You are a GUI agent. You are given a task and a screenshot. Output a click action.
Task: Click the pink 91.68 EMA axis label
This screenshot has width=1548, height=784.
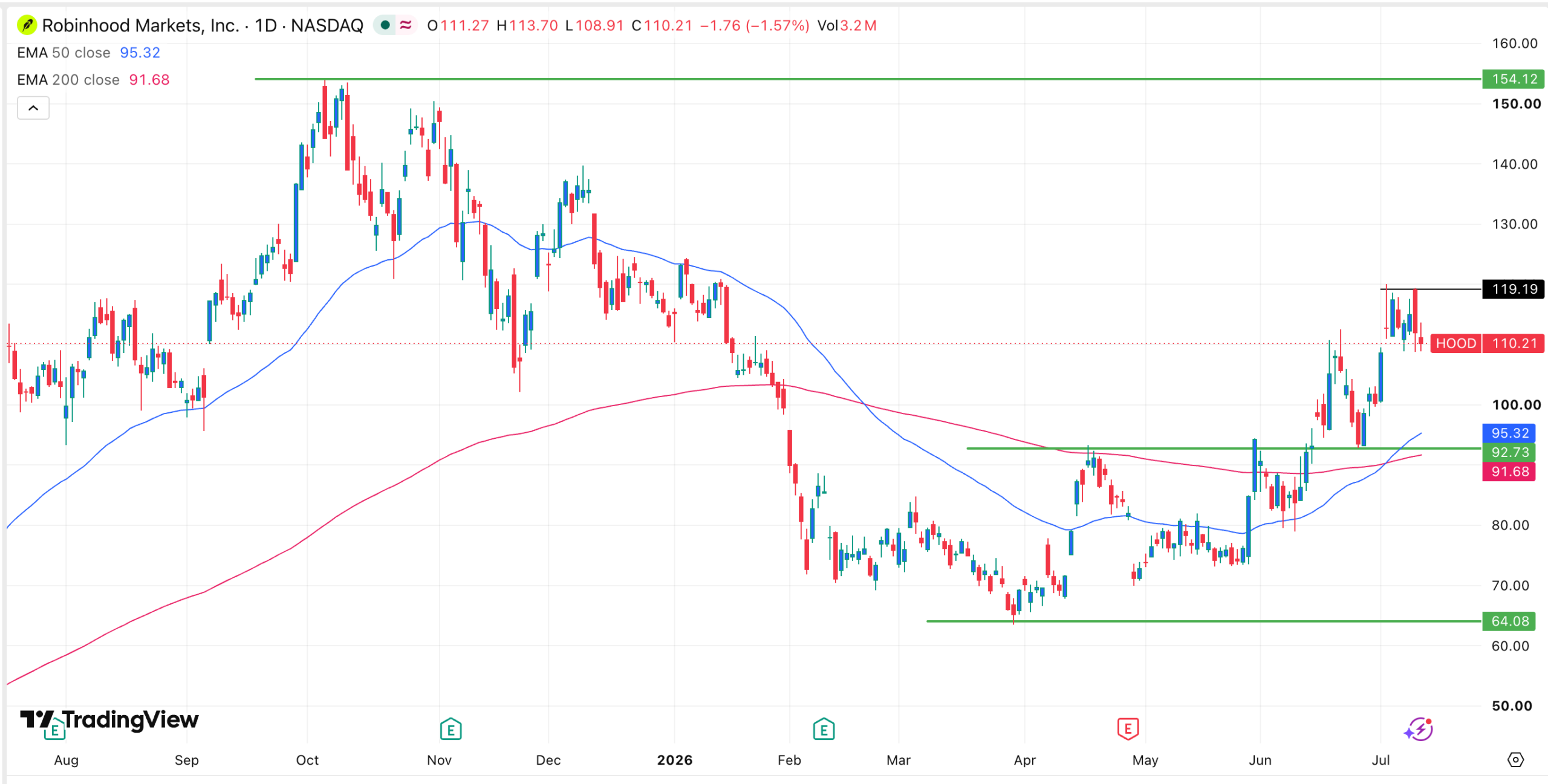(1509, 471)
